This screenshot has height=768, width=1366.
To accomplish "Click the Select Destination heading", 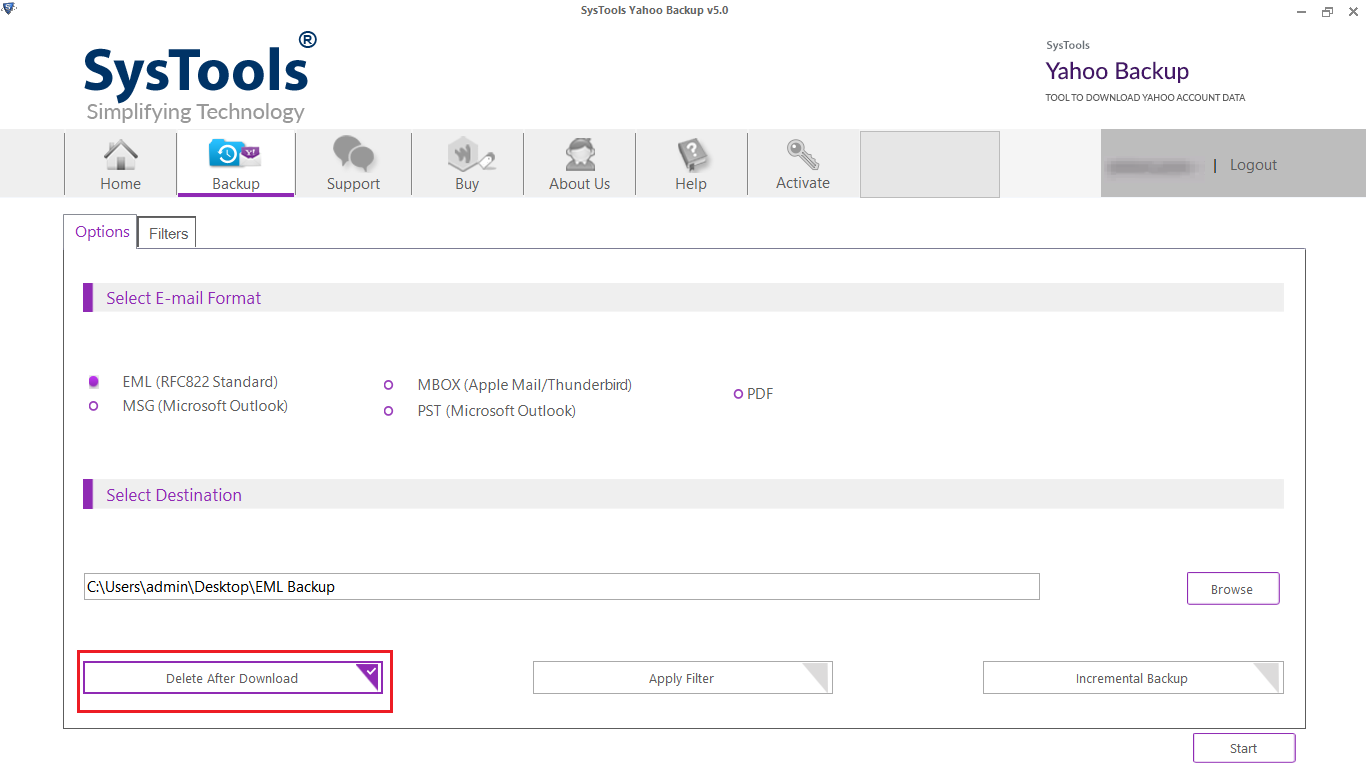I will 174,495.
